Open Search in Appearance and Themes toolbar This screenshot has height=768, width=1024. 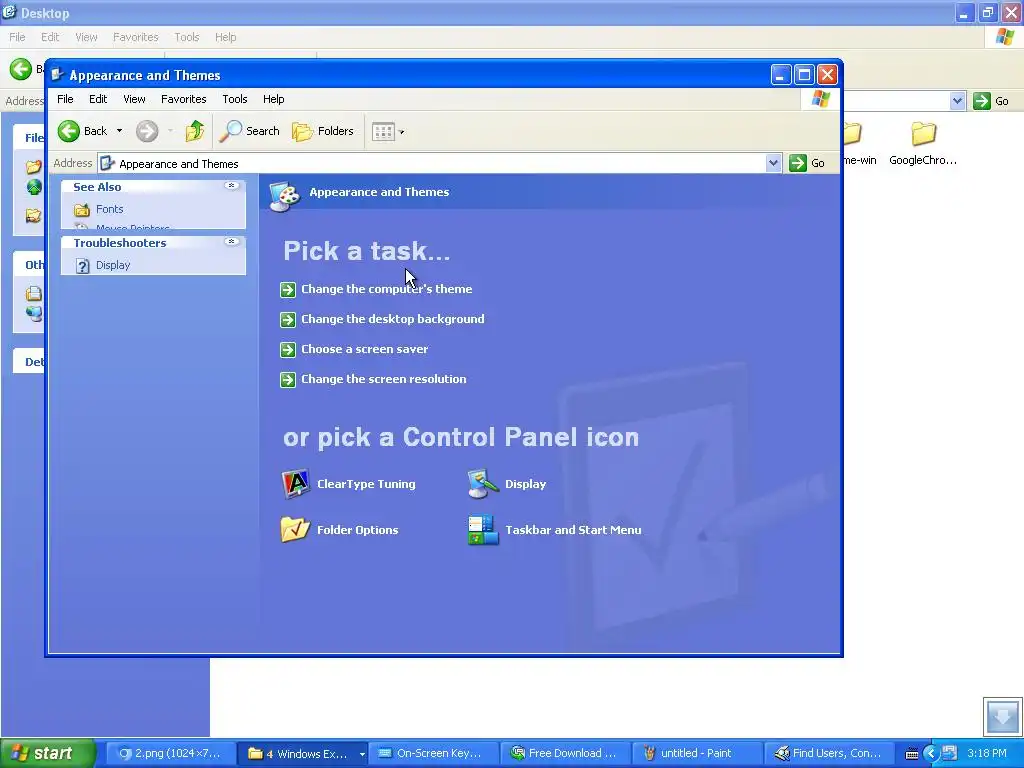click(x=249, y=131)
